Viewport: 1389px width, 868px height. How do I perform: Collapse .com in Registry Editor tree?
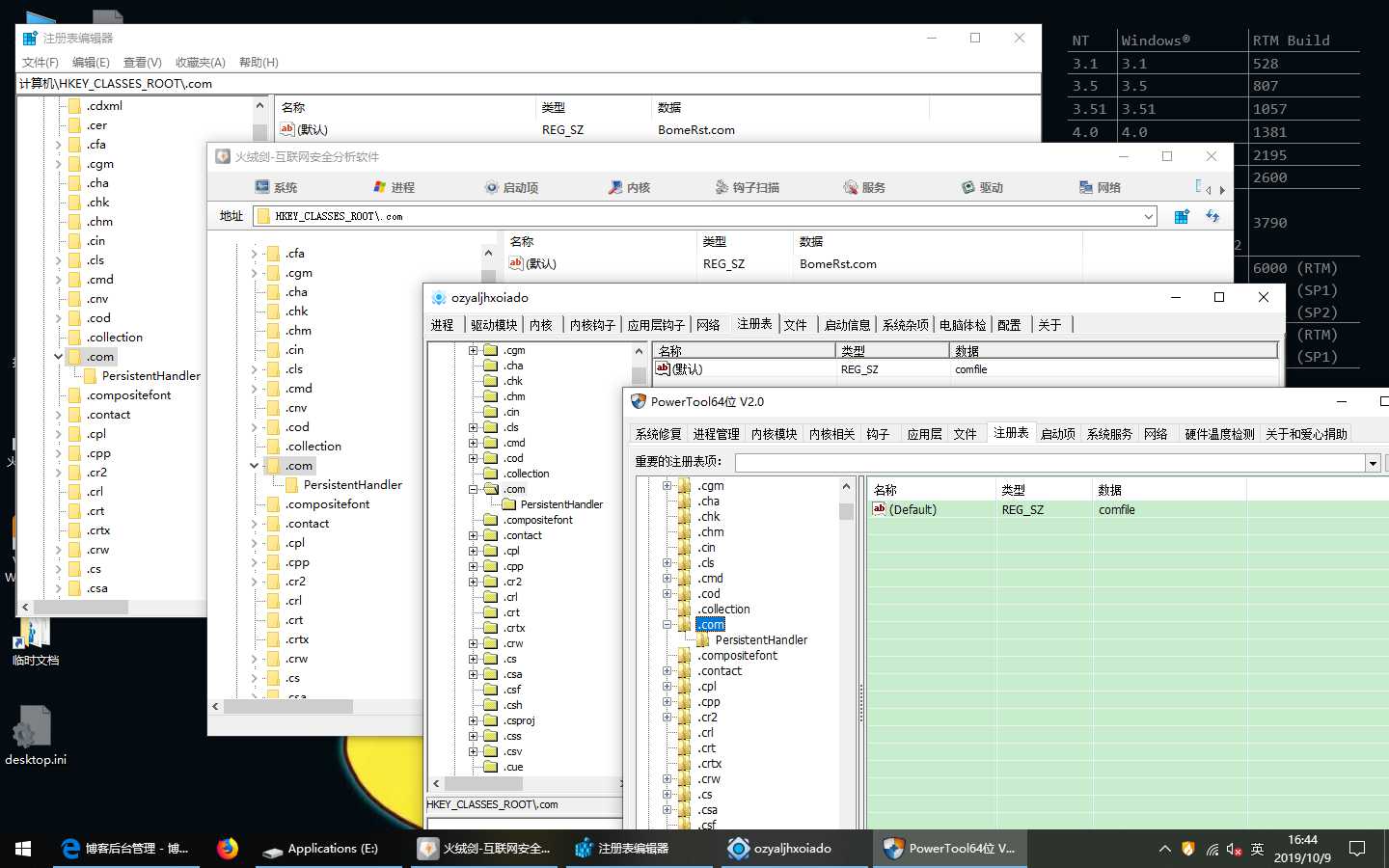[x=58, y=357]
